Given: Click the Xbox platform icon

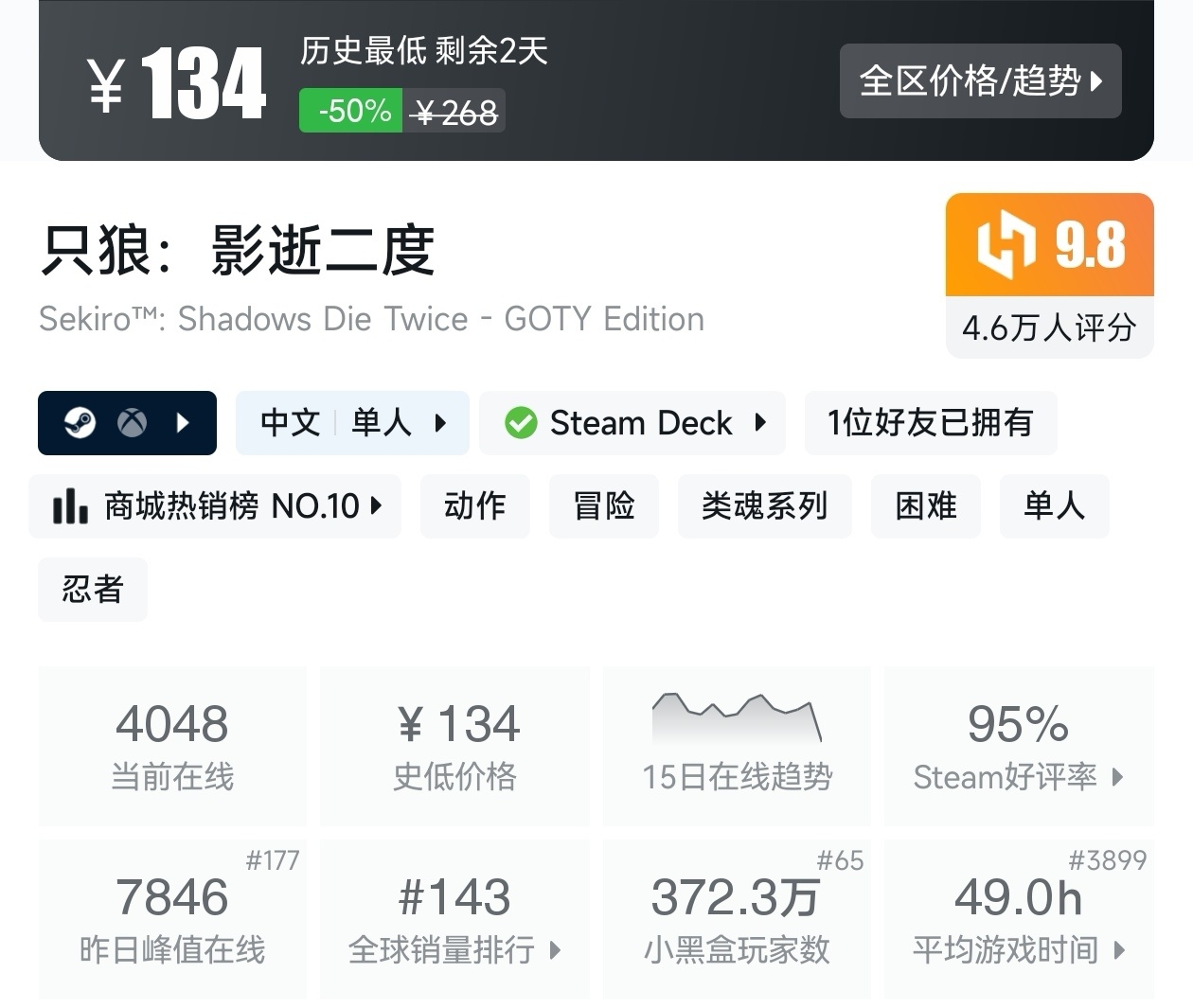Looking at the screenshot, I should (x=132, y=422).
